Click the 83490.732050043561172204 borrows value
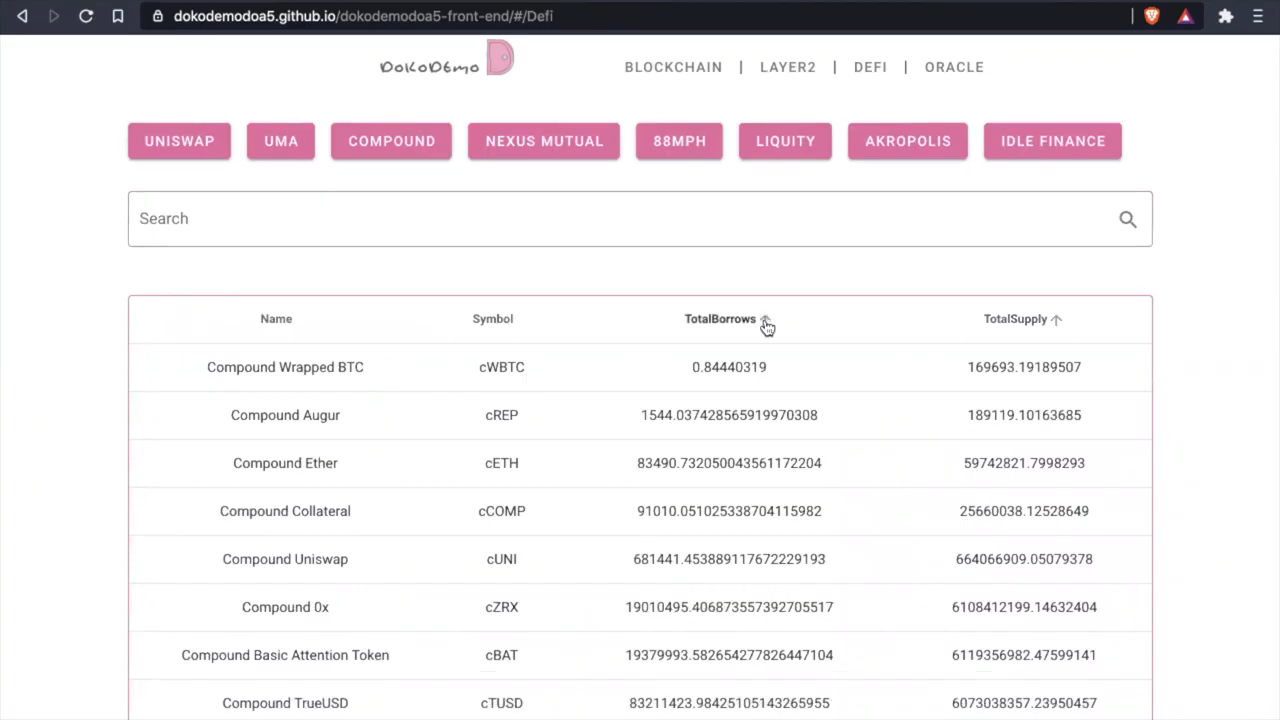Screen dimensions: 1280x720 click(729, 463)
